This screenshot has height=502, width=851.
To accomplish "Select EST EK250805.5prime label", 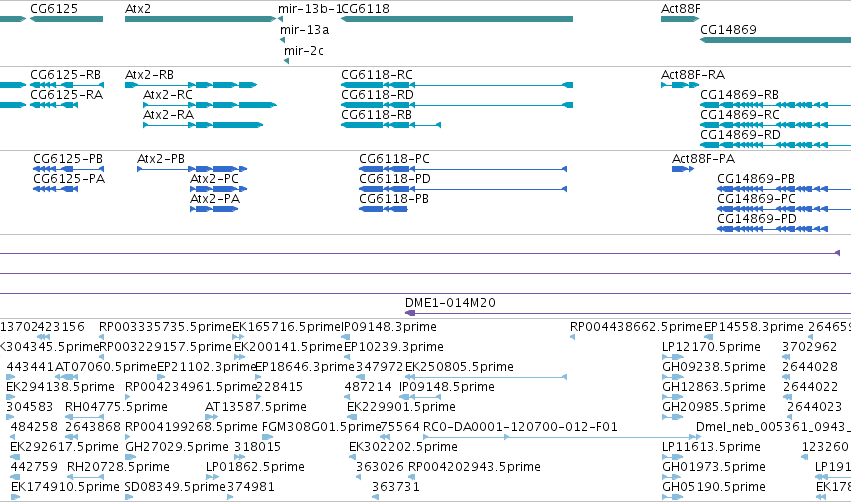I will (x=459, y=367).
